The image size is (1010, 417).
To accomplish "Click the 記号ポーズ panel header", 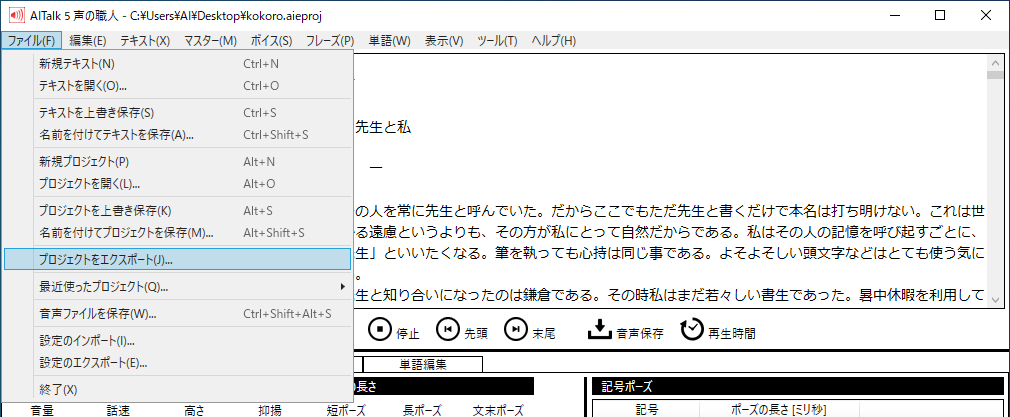I will (798, 386).
